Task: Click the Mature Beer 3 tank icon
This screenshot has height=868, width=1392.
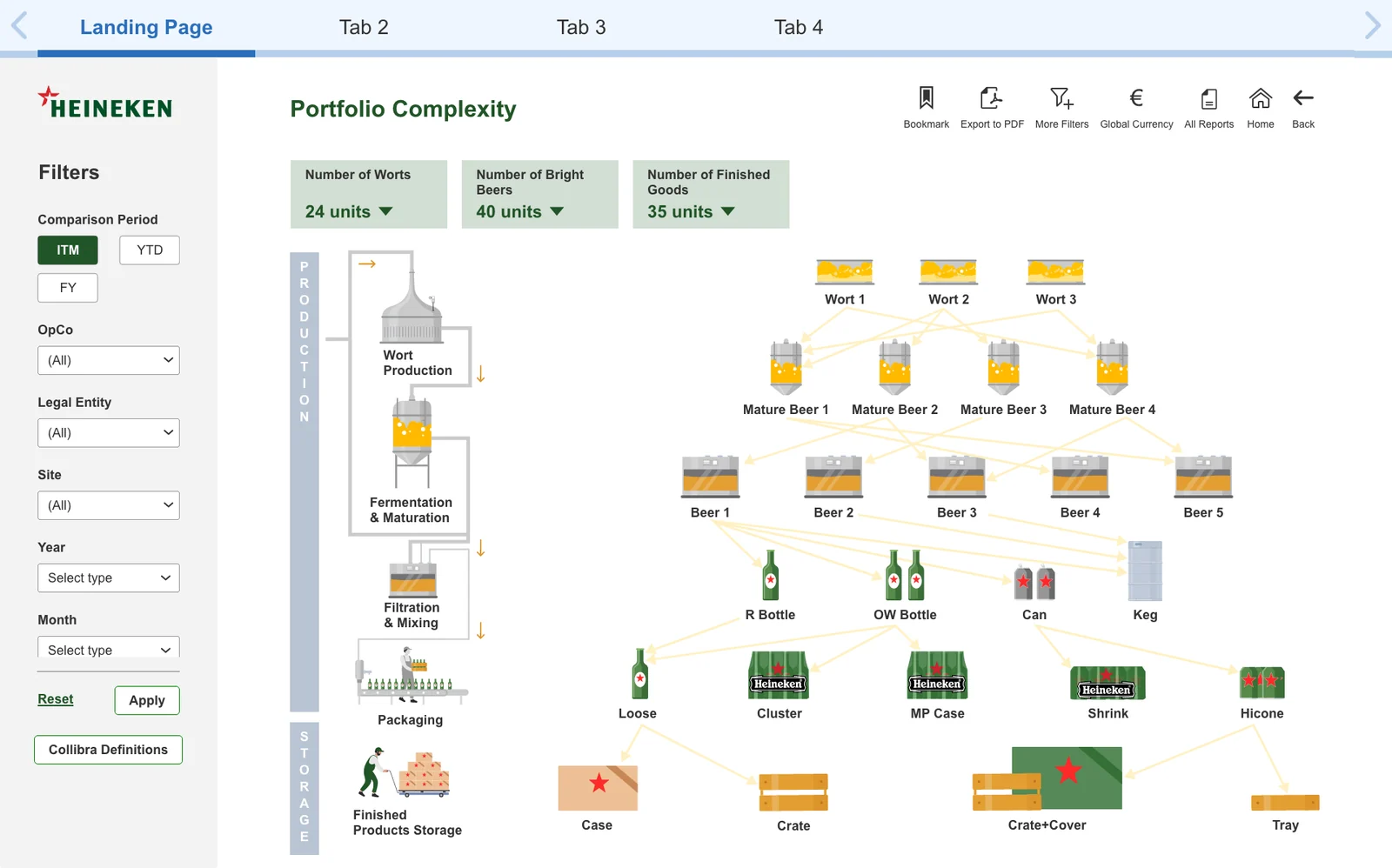Action: coord(1003,366)
